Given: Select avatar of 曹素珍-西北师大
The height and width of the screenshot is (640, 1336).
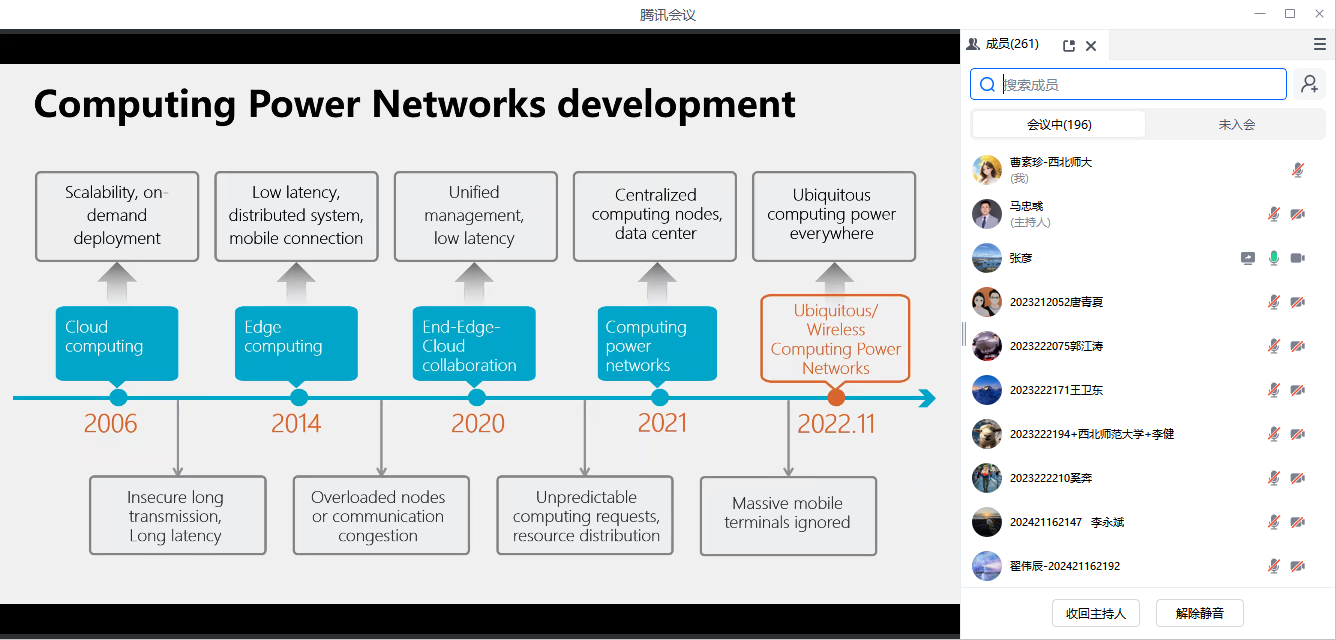Looking at the screenshot, I should tap(987, 170).
